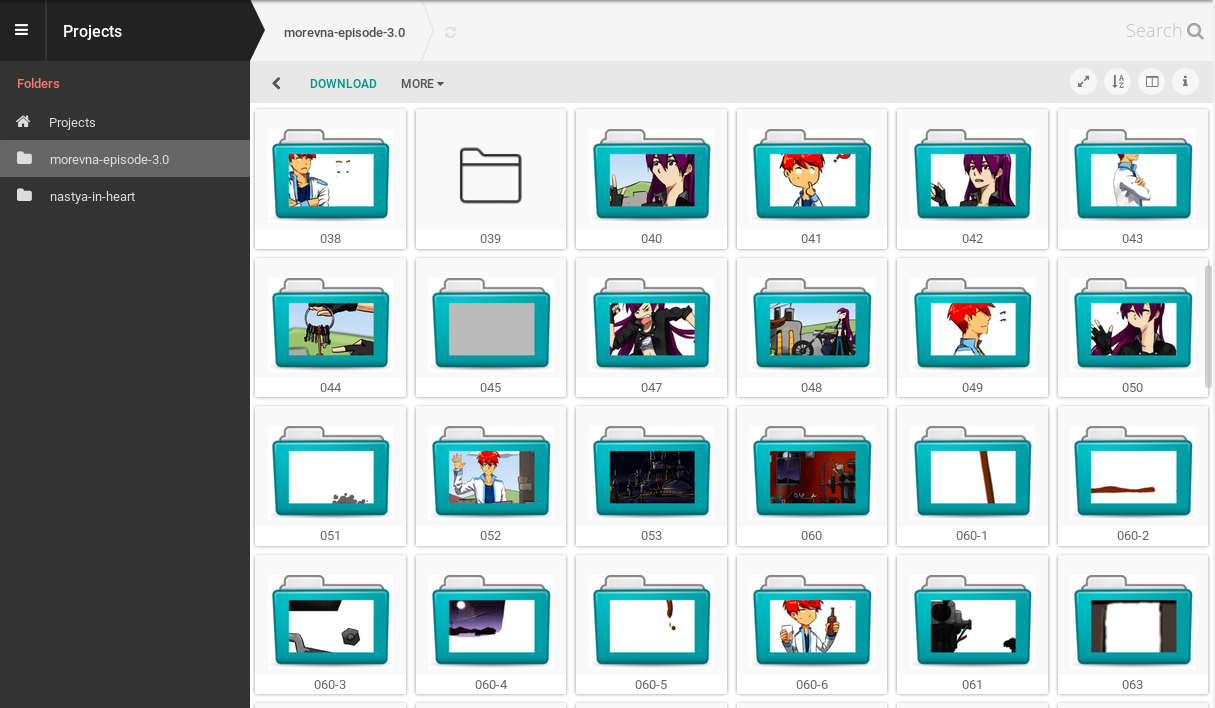This screenshot has width=1215, height=708.
Task: Open folder 049
Action: point(972,328)
